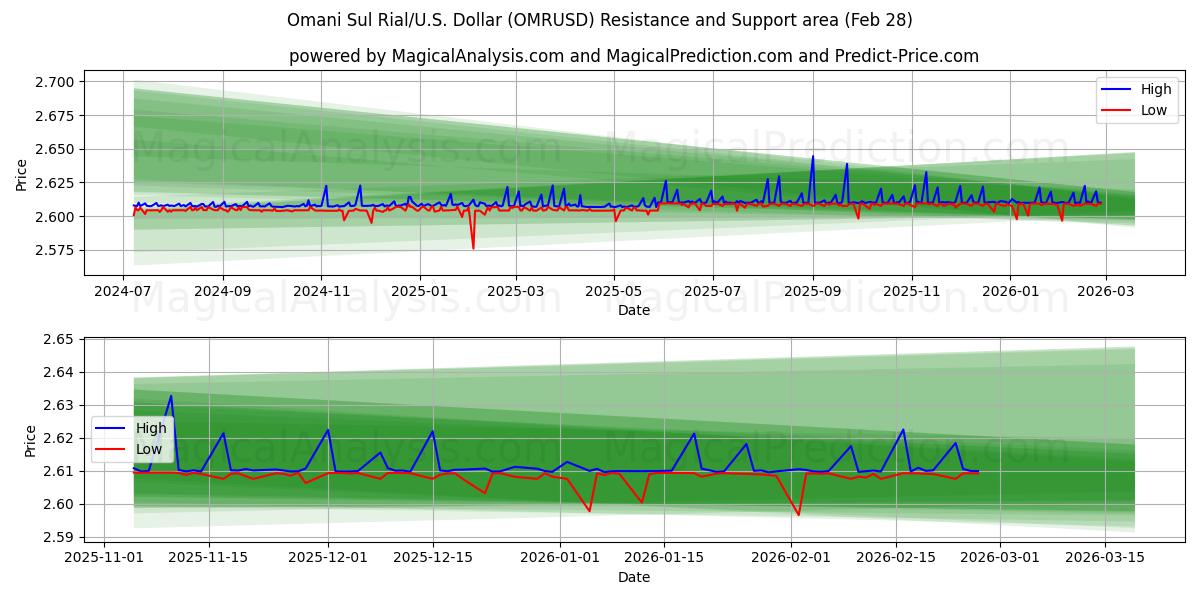Click the bottom chart date tick 2025-11-01
Image resolution: width=1200 pixels, height=600 pixels.
104,558
